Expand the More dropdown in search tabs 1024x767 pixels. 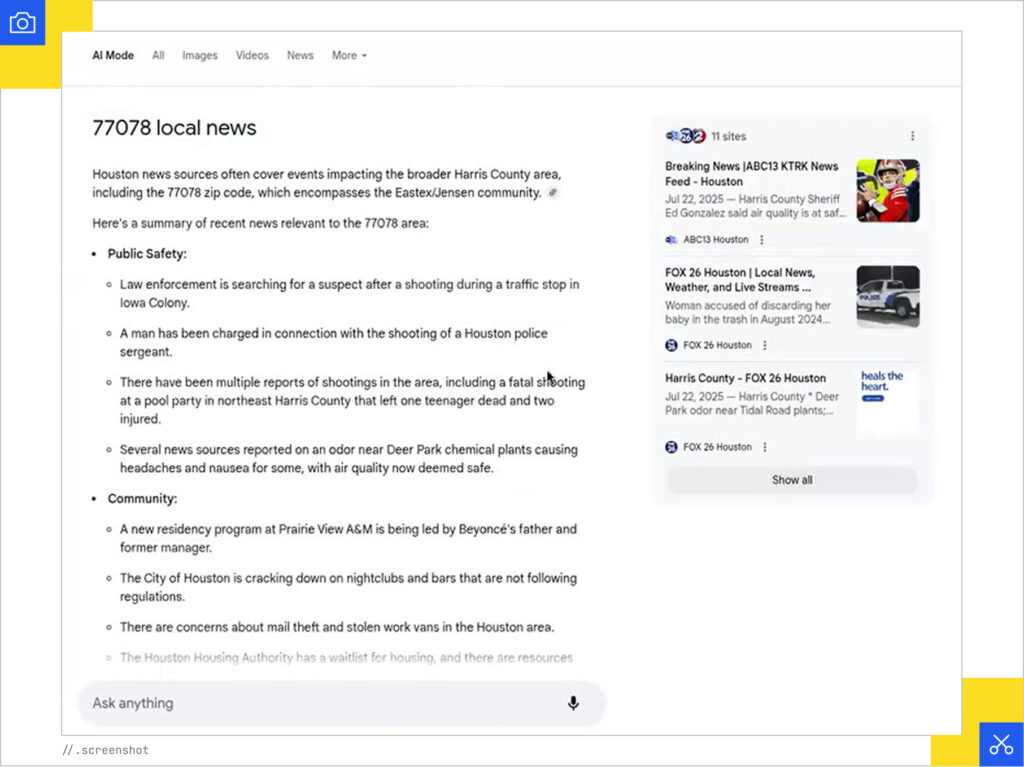click(349, 56)
